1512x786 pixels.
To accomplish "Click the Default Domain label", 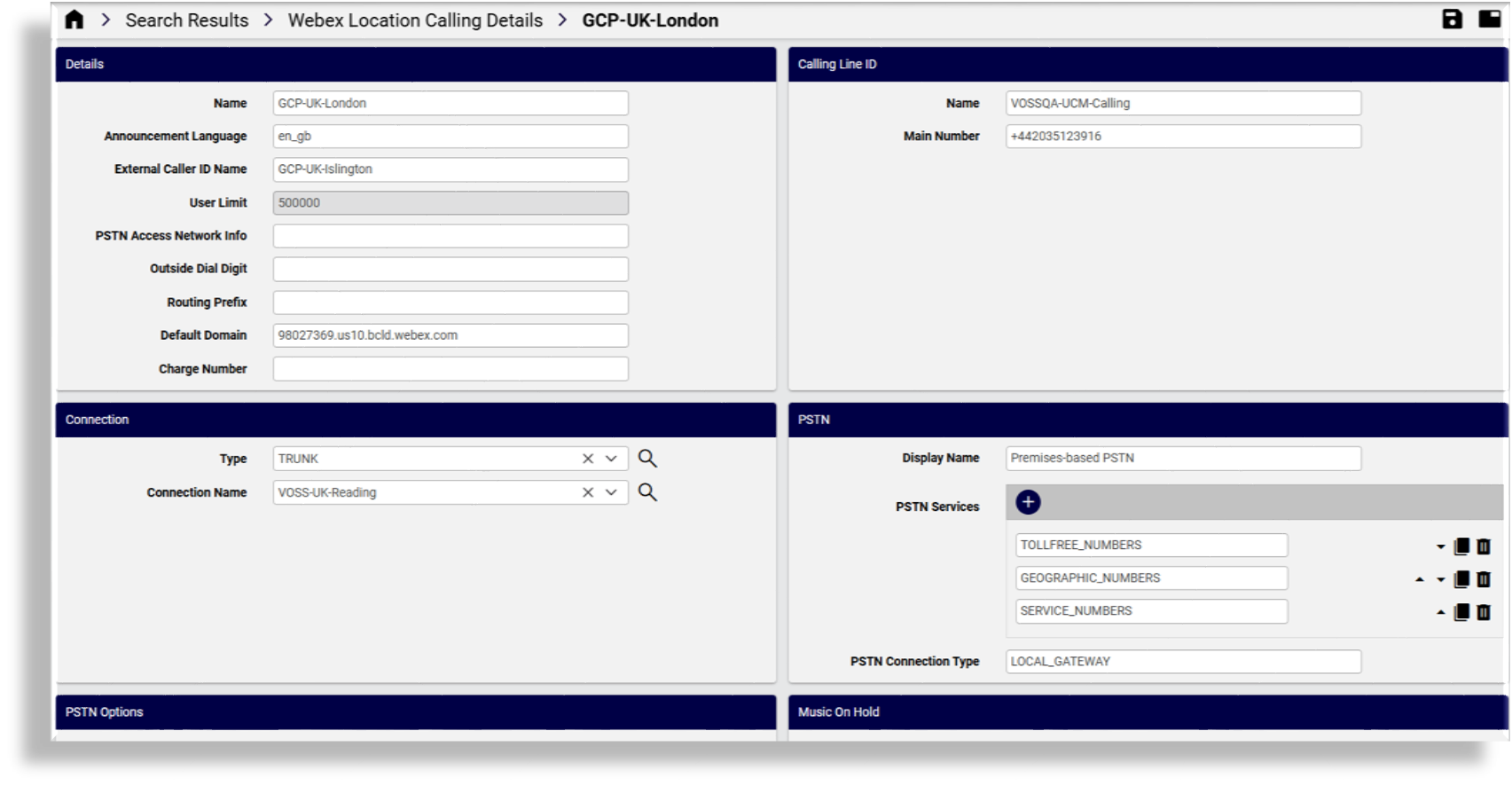I will pyautogui.click(x=203, y=335).
